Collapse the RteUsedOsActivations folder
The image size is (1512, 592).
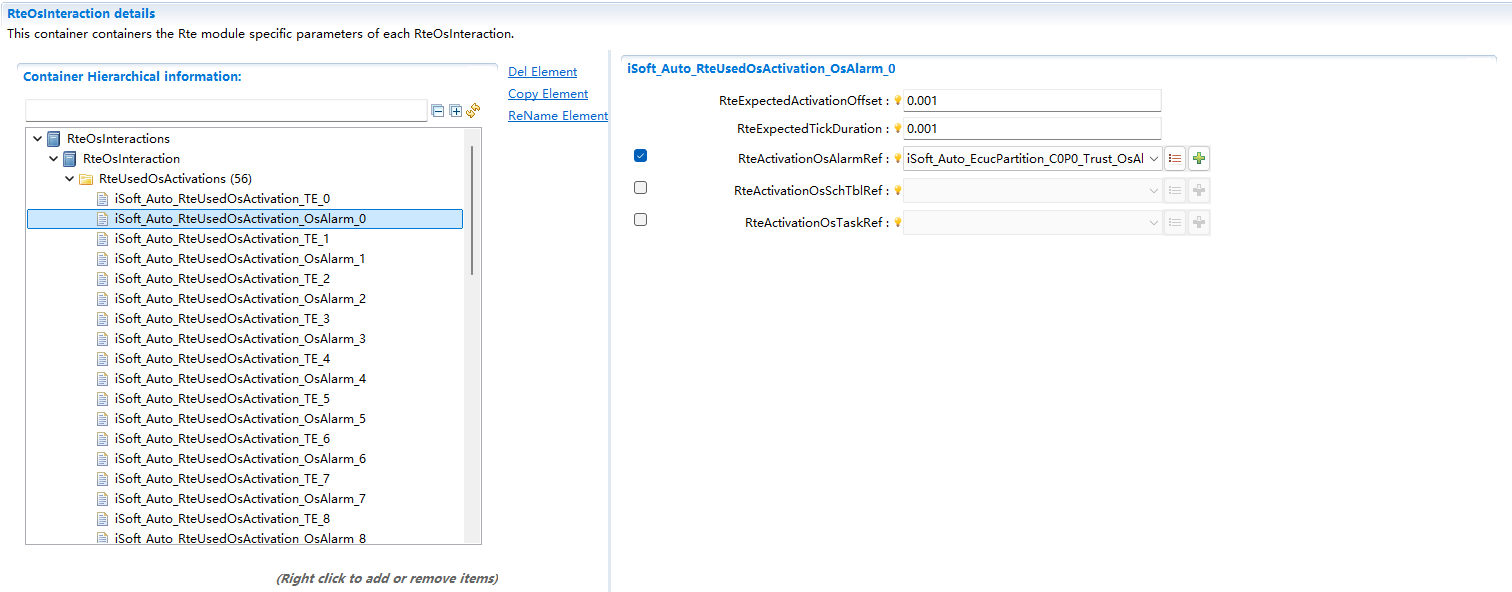pyautogui.click(x=70, y=179)
